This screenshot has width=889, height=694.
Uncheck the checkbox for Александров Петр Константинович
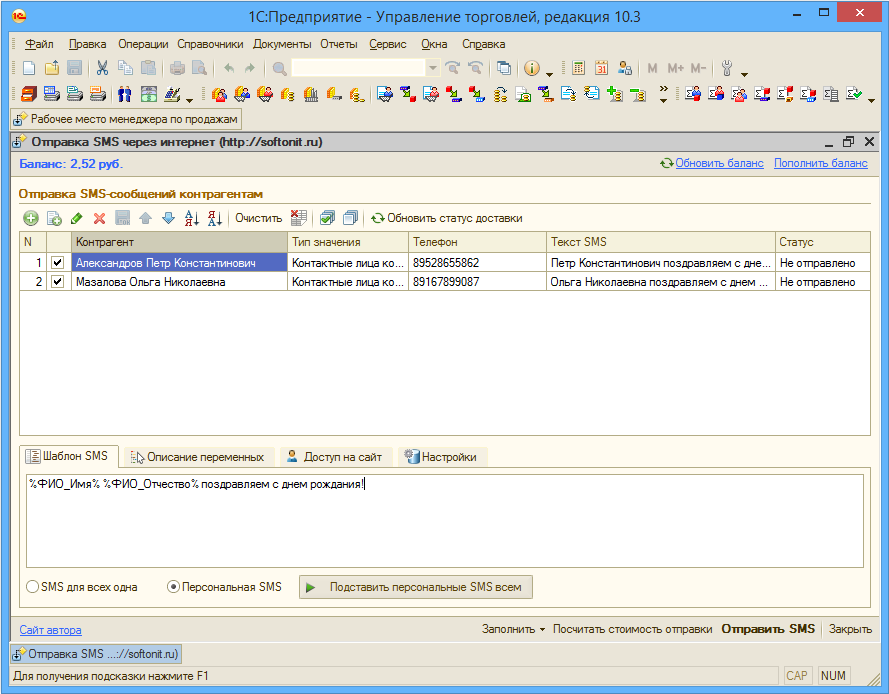57,263
